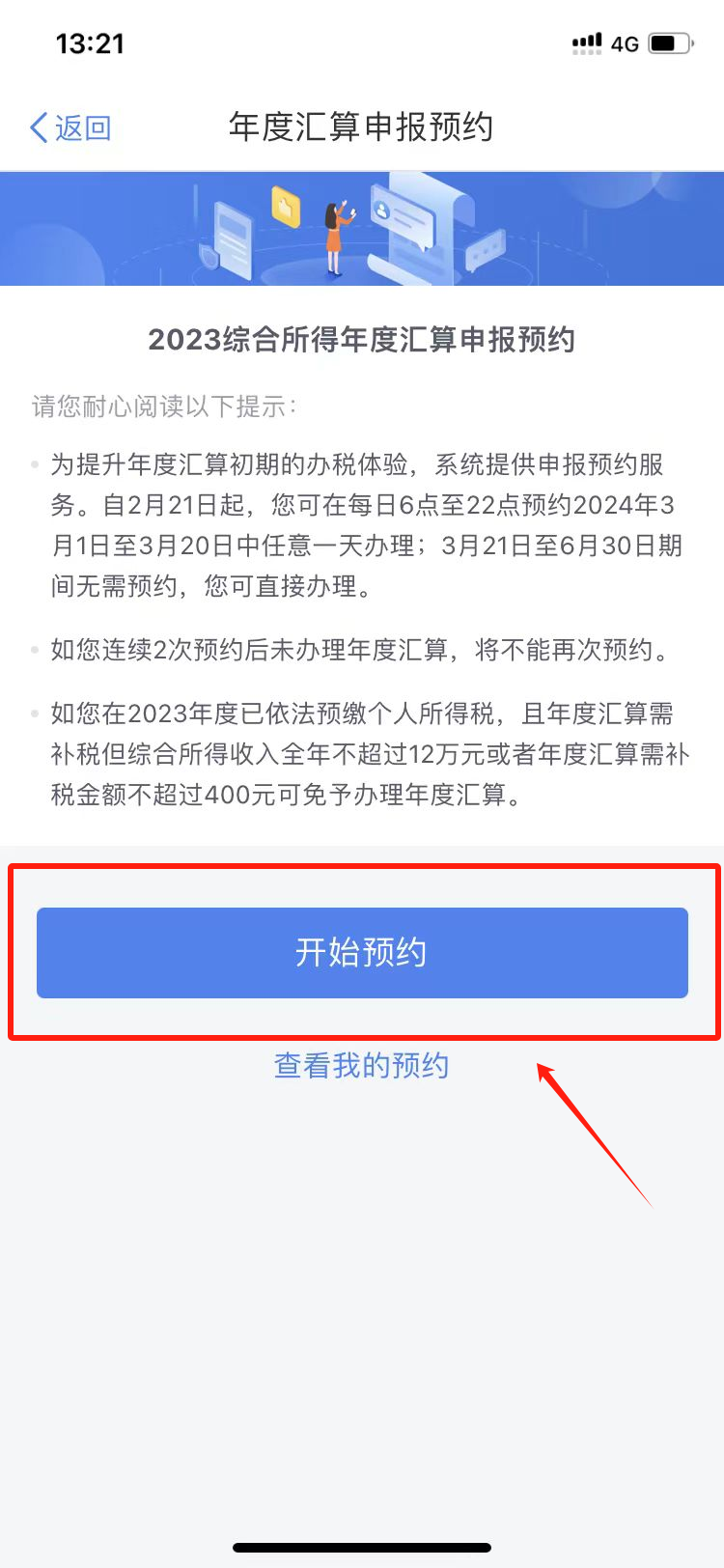This screenshot has width=724, height=1568.
Task: Tap the 年度汇算申报预约 page title
Action: 361,127
